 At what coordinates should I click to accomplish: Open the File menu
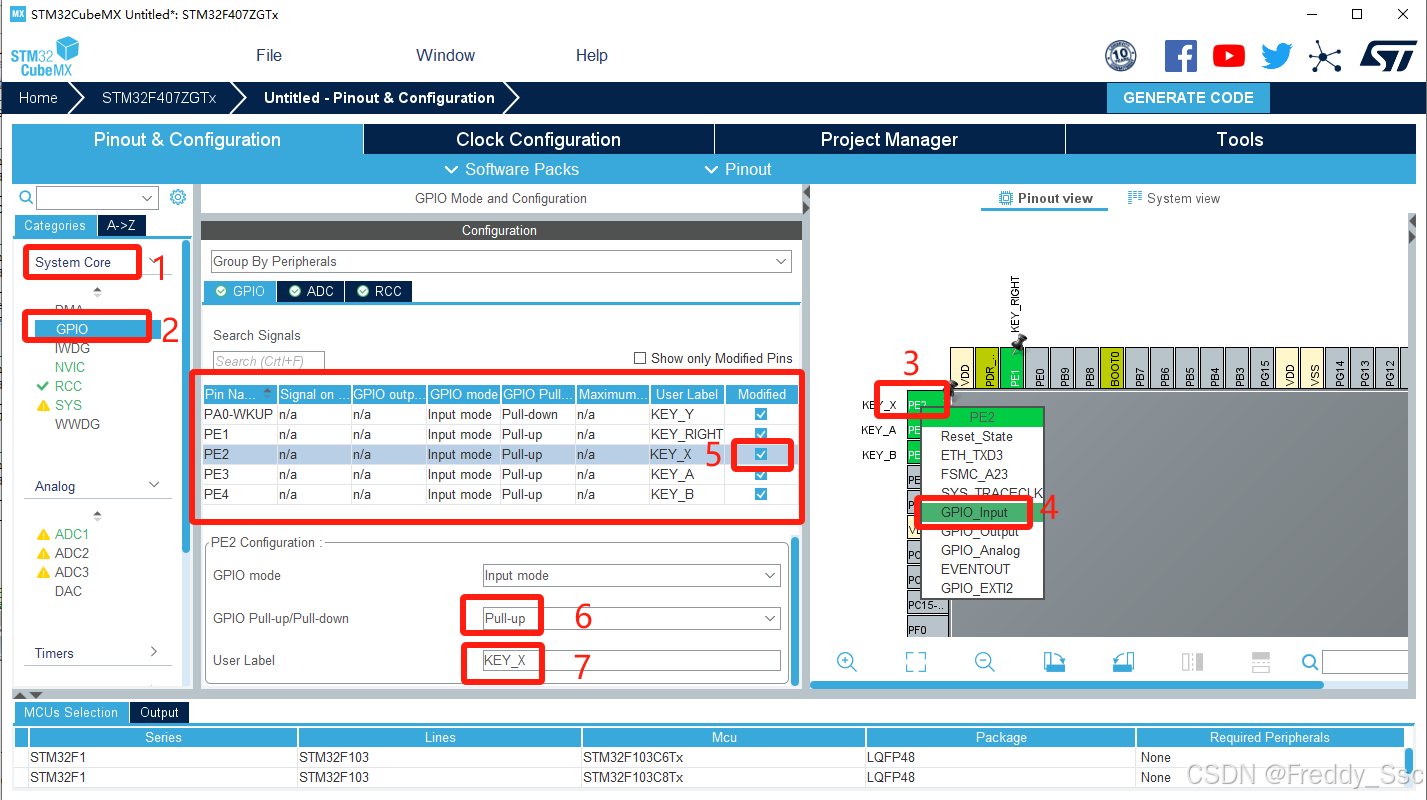(x=269, y=55)
